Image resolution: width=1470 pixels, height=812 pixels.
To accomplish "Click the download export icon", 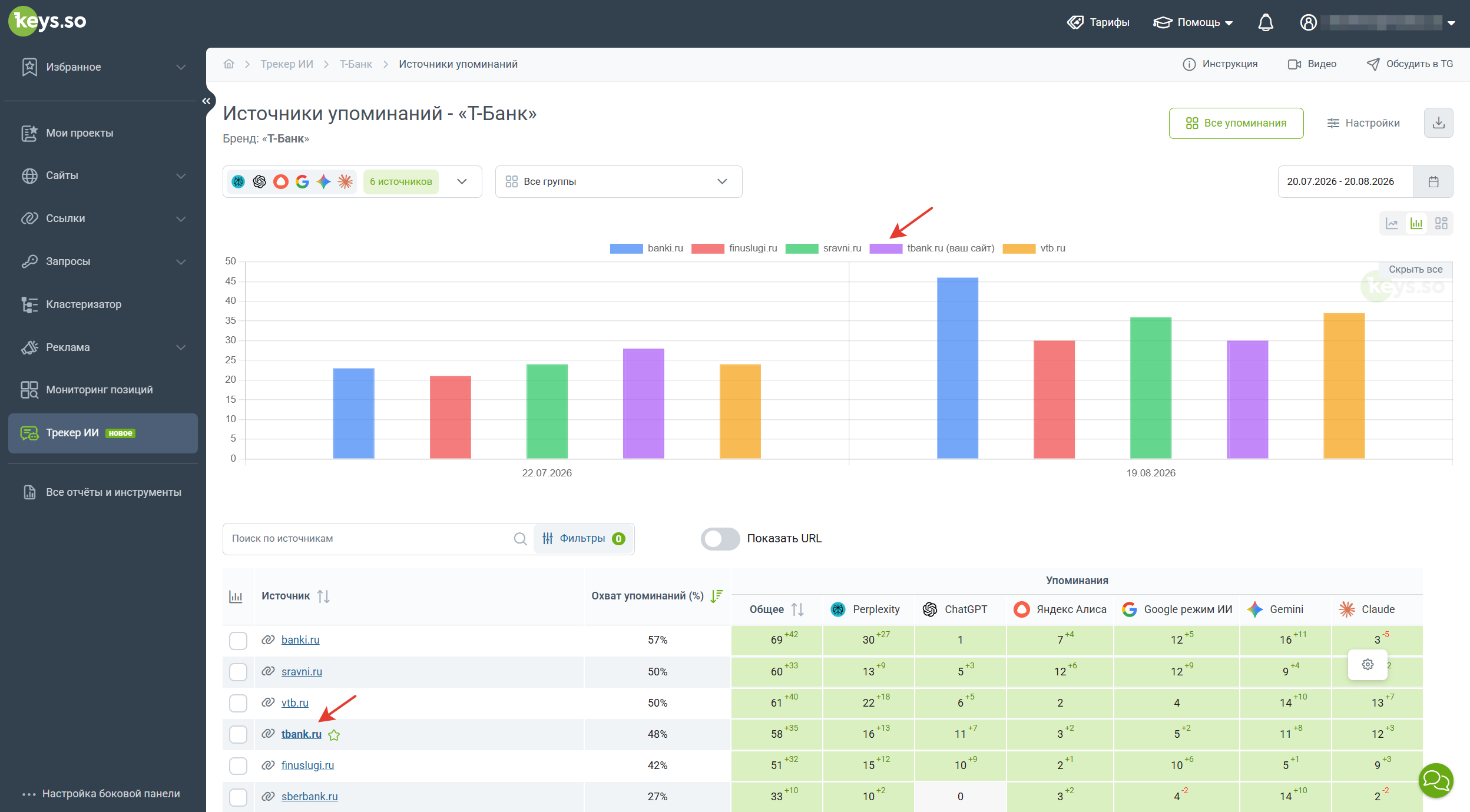I will pos(1438,122).
